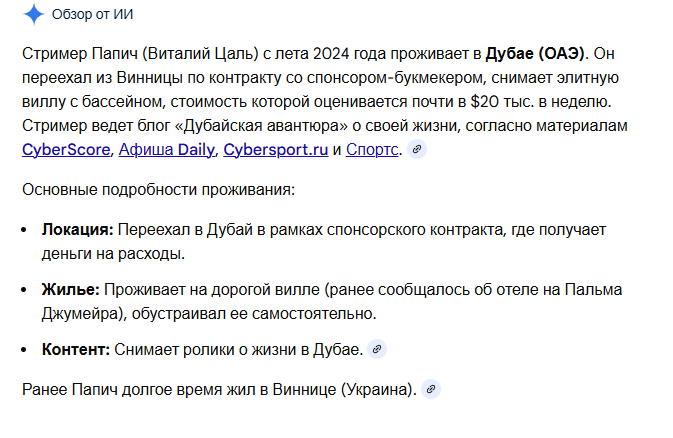
Task: Open the CyberScore source link
Action: 65,150
